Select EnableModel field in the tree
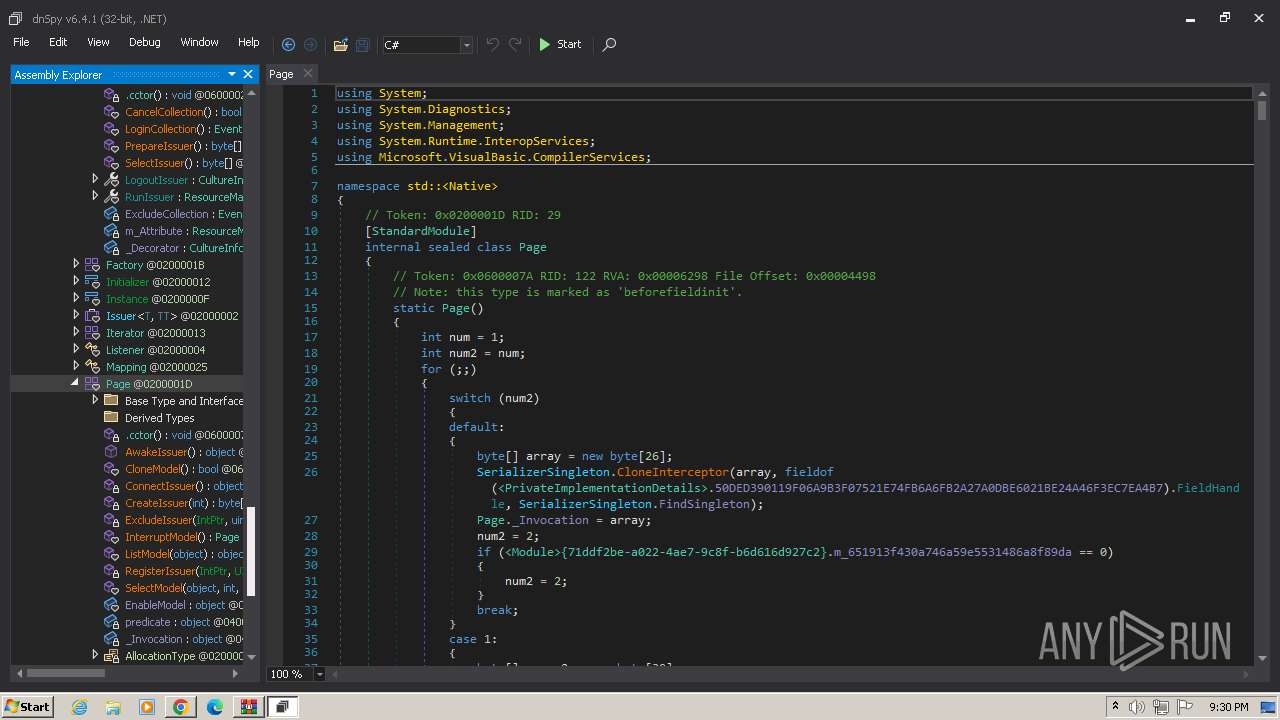The height and width of the screenshot is (720, 1280). (183, 605)
